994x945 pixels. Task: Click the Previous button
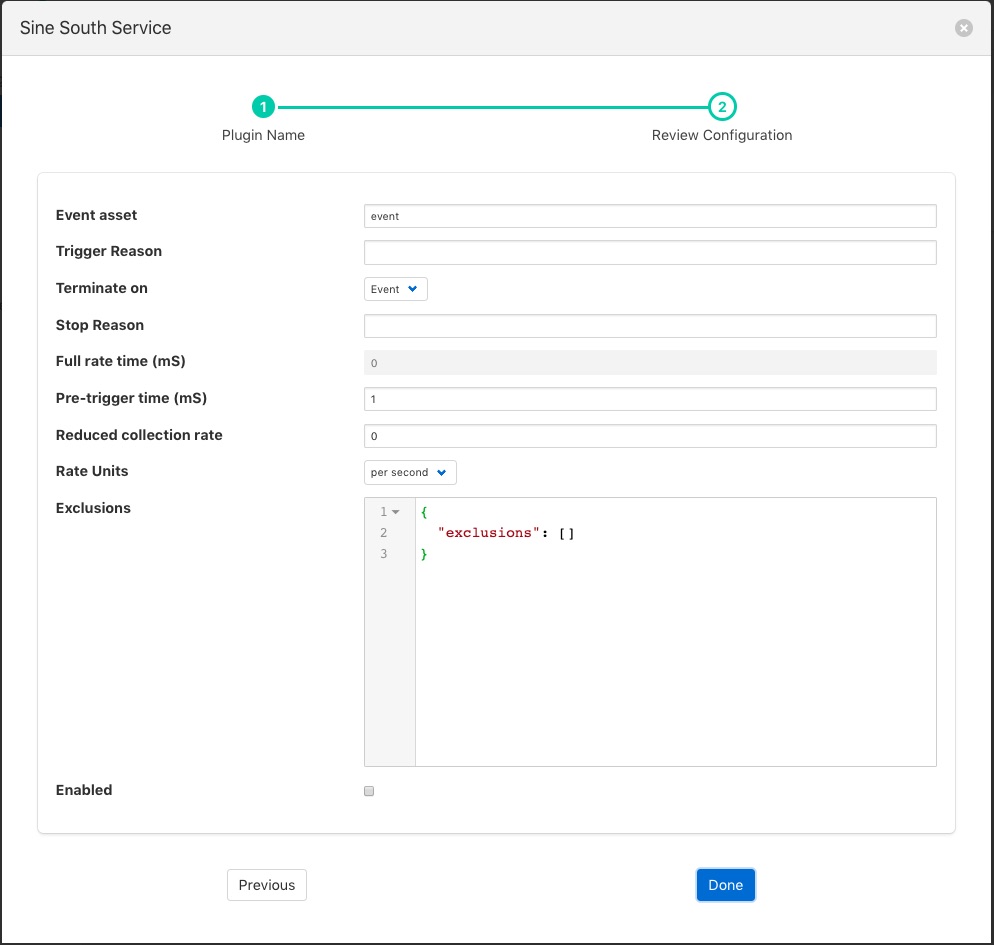[267, 885]
